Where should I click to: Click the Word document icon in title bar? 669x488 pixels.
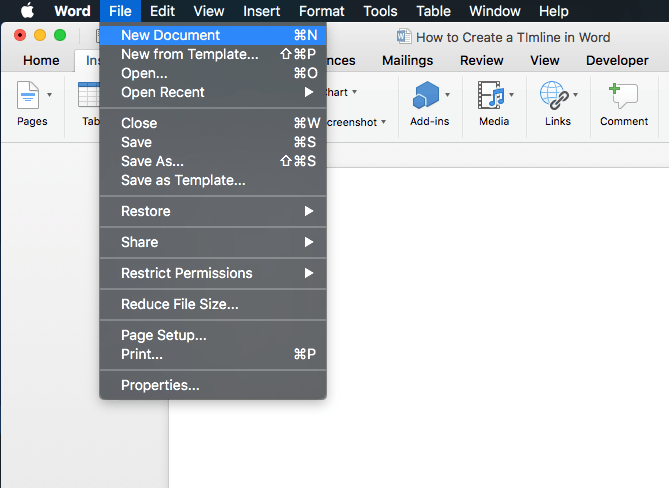tap(404, 37)
